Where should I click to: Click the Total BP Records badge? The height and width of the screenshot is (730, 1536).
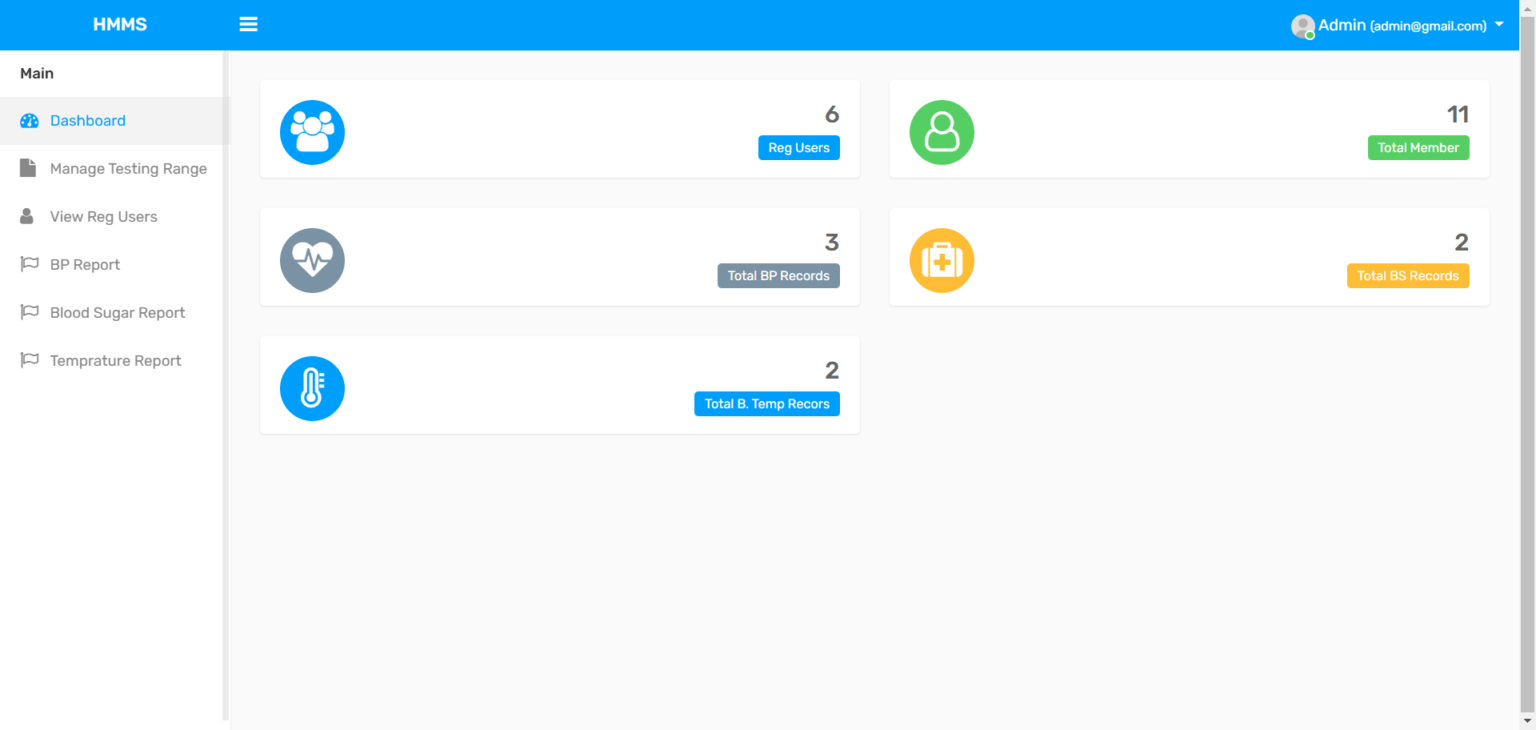pos(778,275)
